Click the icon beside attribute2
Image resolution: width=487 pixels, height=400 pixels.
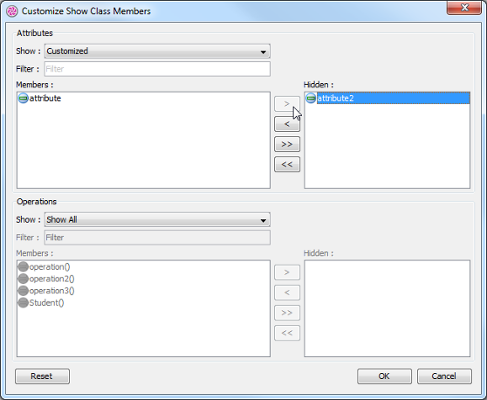pyautogui.click(x=311, y=98)
